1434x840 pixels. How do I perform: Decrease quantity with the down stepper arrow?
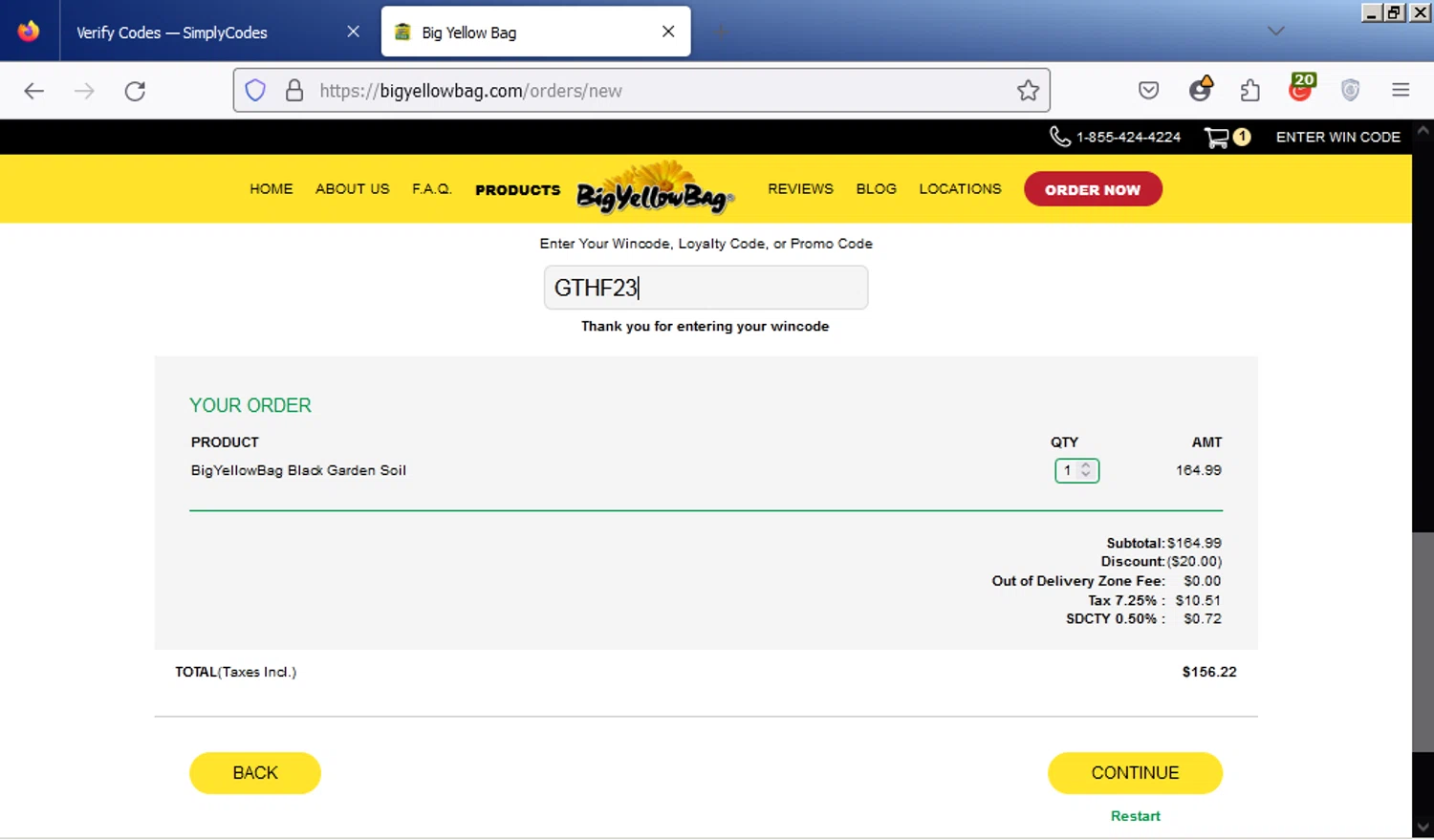click(1086, 475)
